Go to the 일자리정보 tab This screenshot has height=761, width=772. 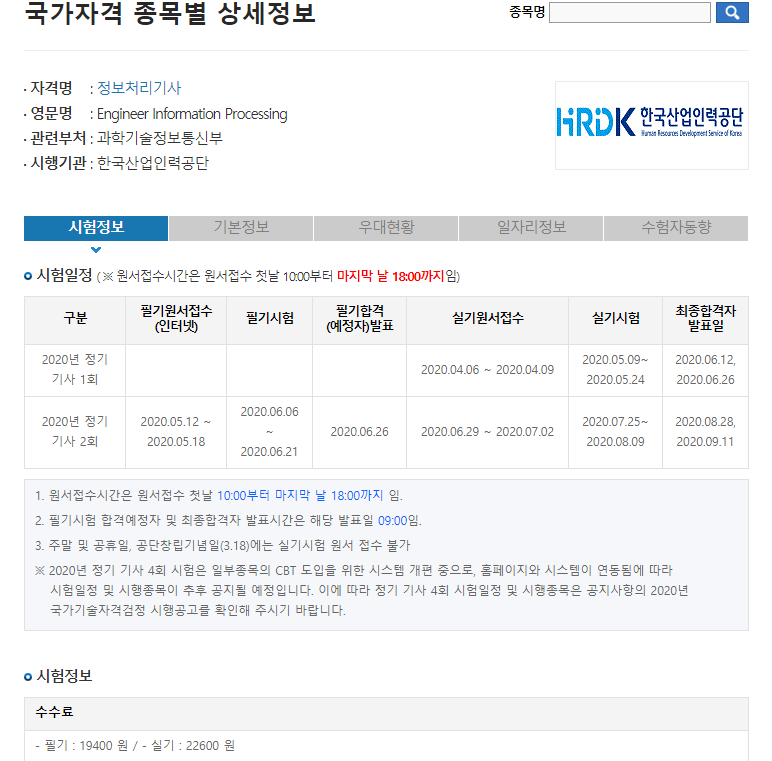[531, 228]
